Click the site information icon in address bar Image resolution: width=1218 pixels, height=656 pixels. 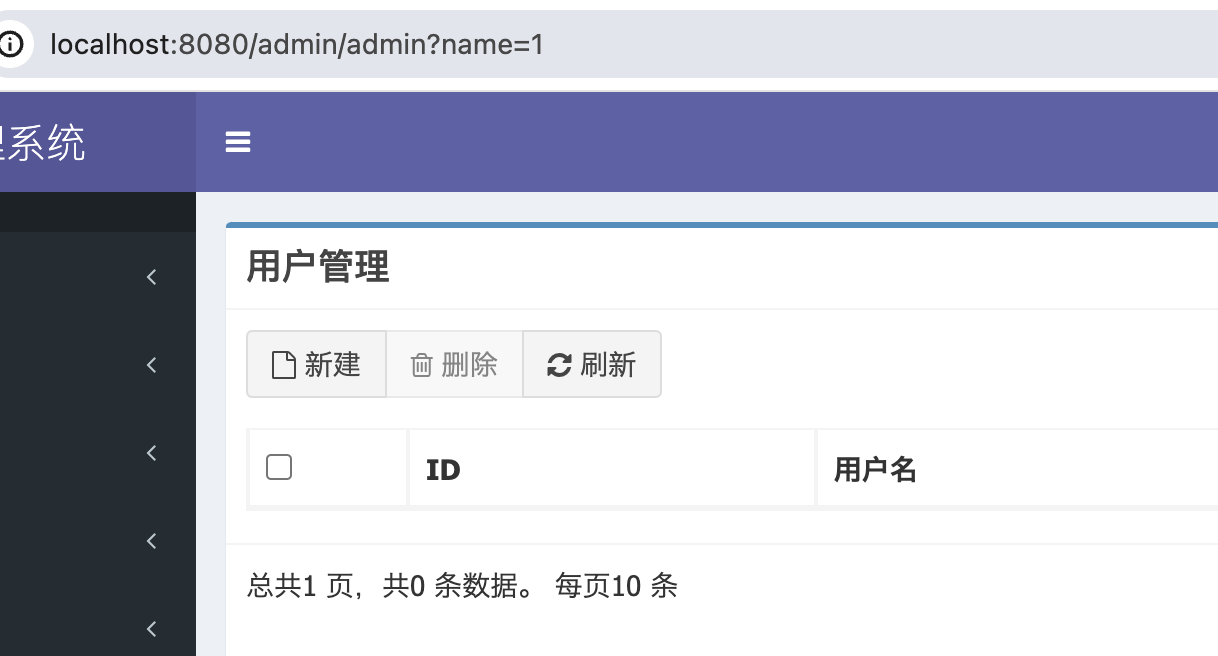[x=10, y=44]
